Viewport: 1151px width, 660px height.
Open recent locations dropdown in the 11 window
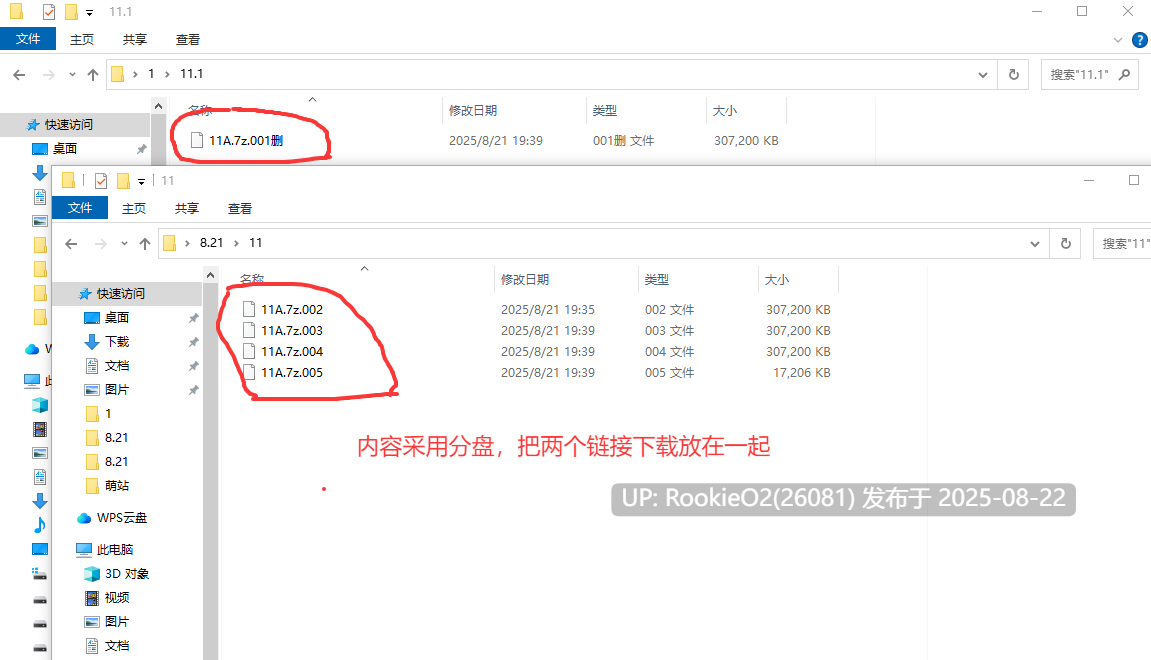(124, 244)
